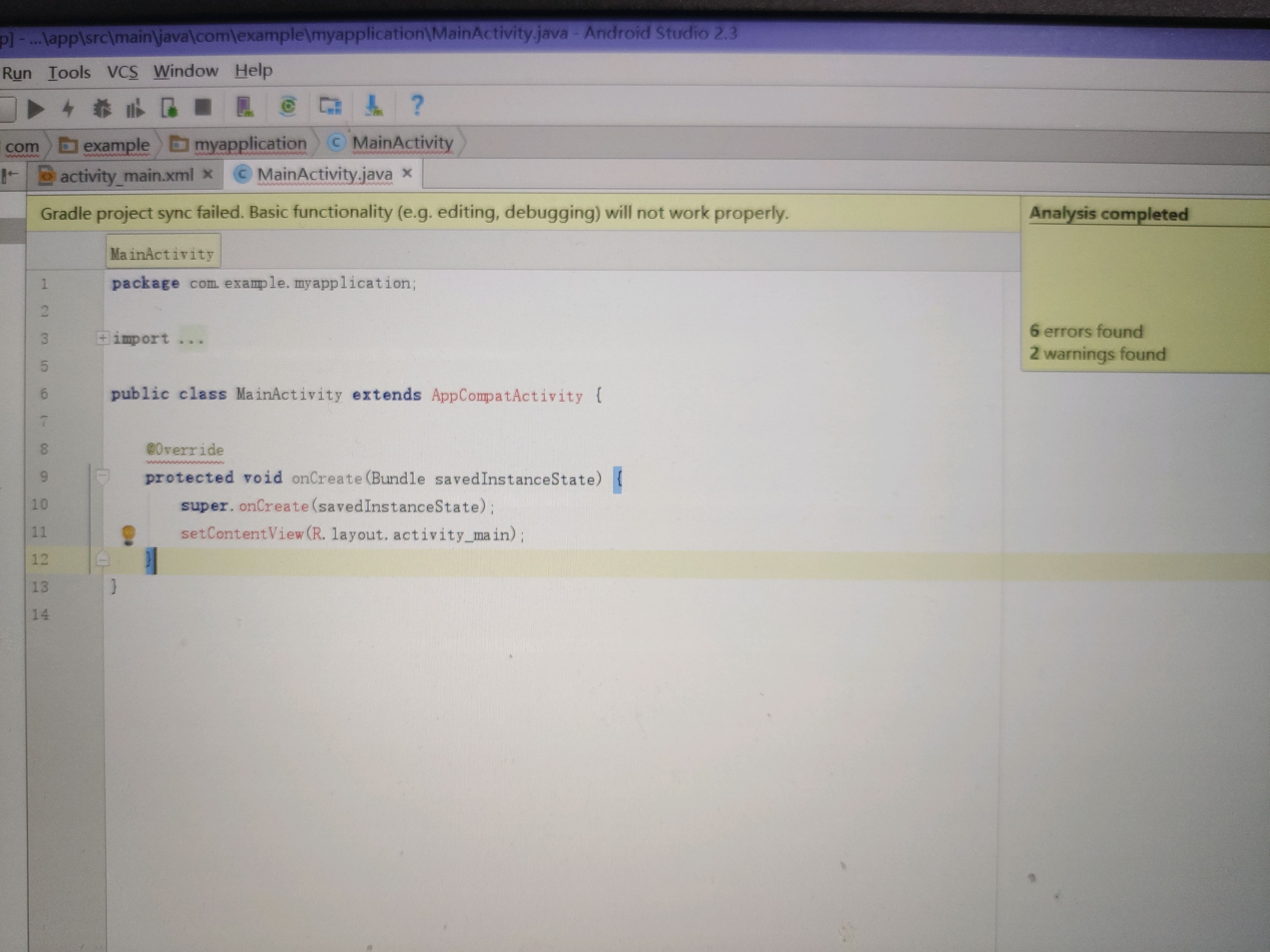Click the intention light bulb on line 11
Viewport: 1270px width, 952px height.
(128, 535)
